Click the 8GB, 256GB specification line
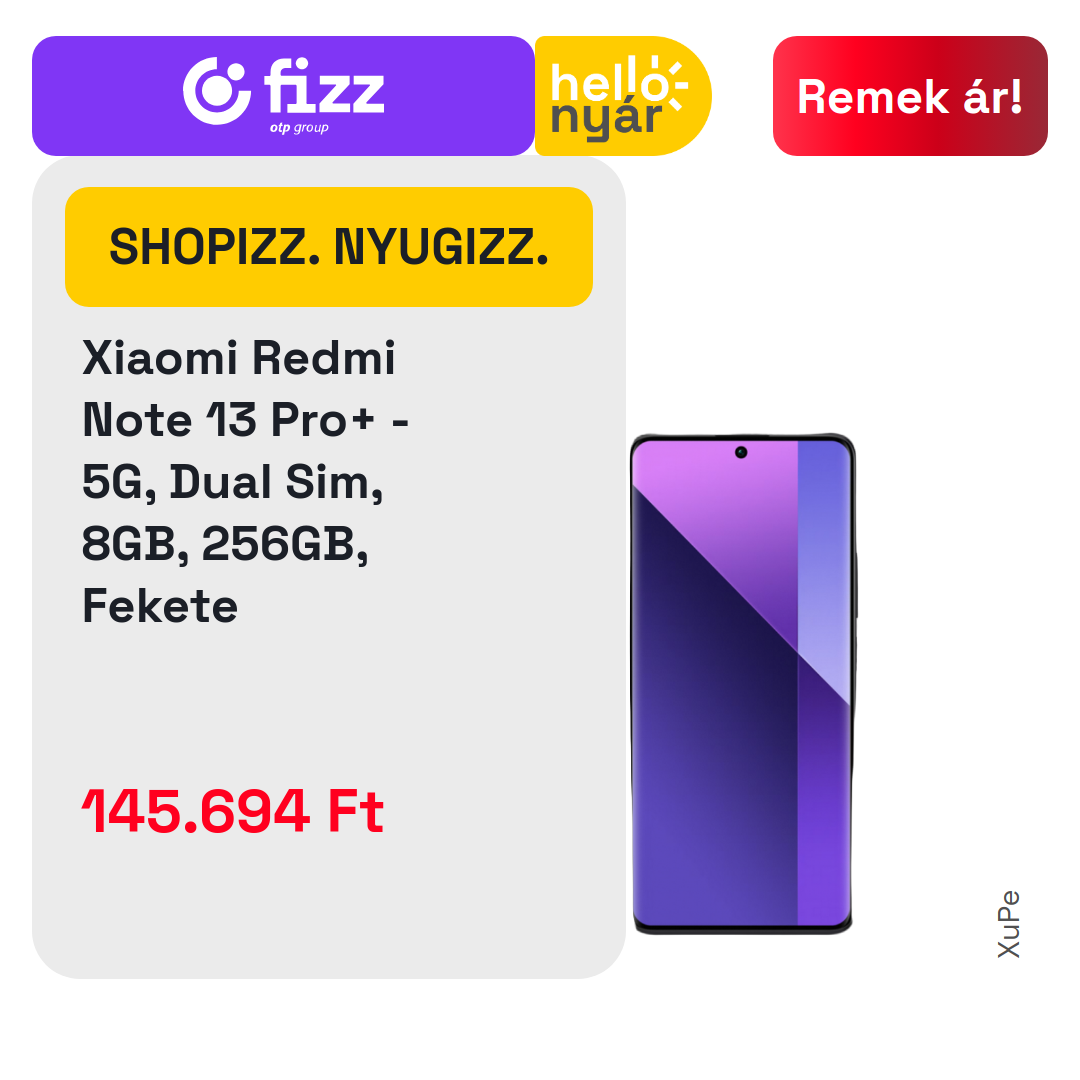The image size is (1080, 1080). [225, 544]
